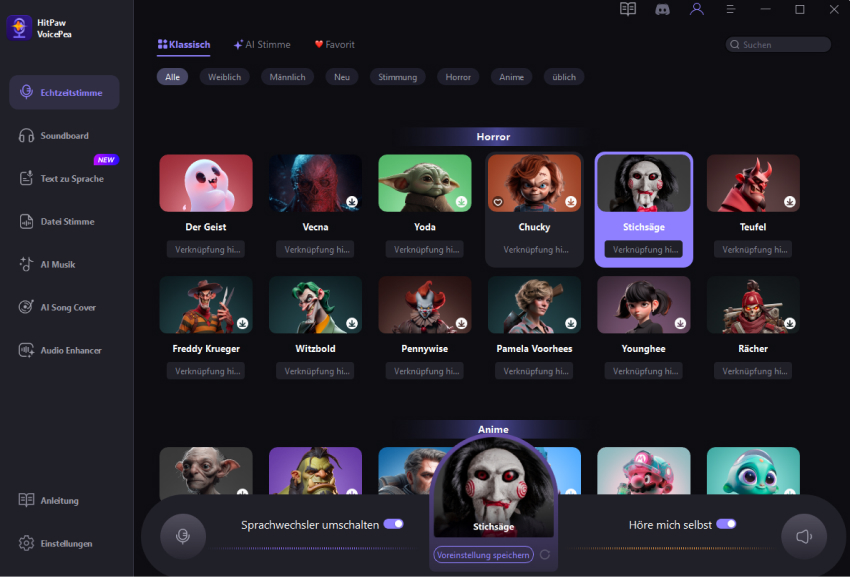Viewport: 850px width, 577px height.
Task: Open the hamburger menu icon in title bar
Action: [731, 9]
